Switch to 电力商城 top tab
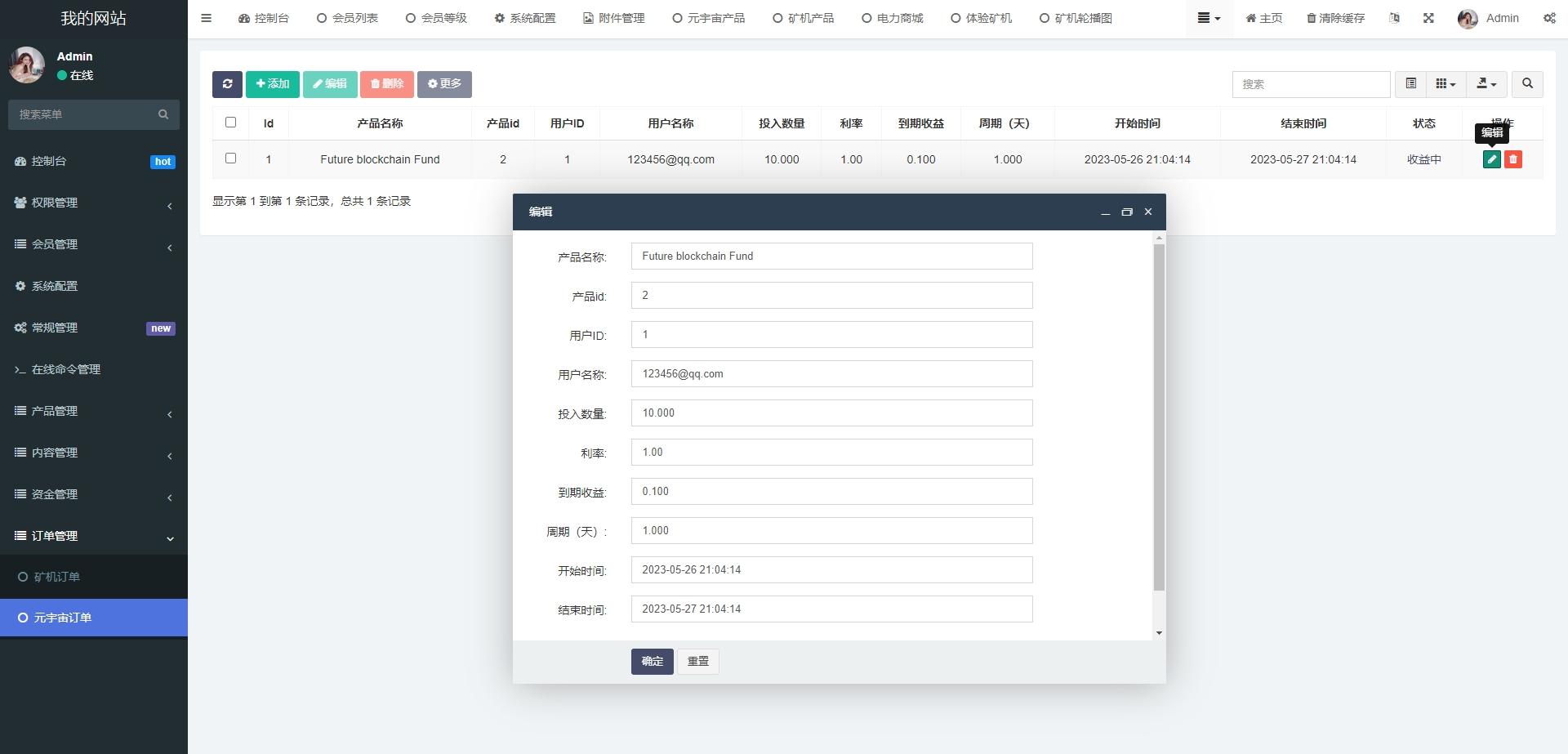The image size is (1568, 754). coord(893,18)
